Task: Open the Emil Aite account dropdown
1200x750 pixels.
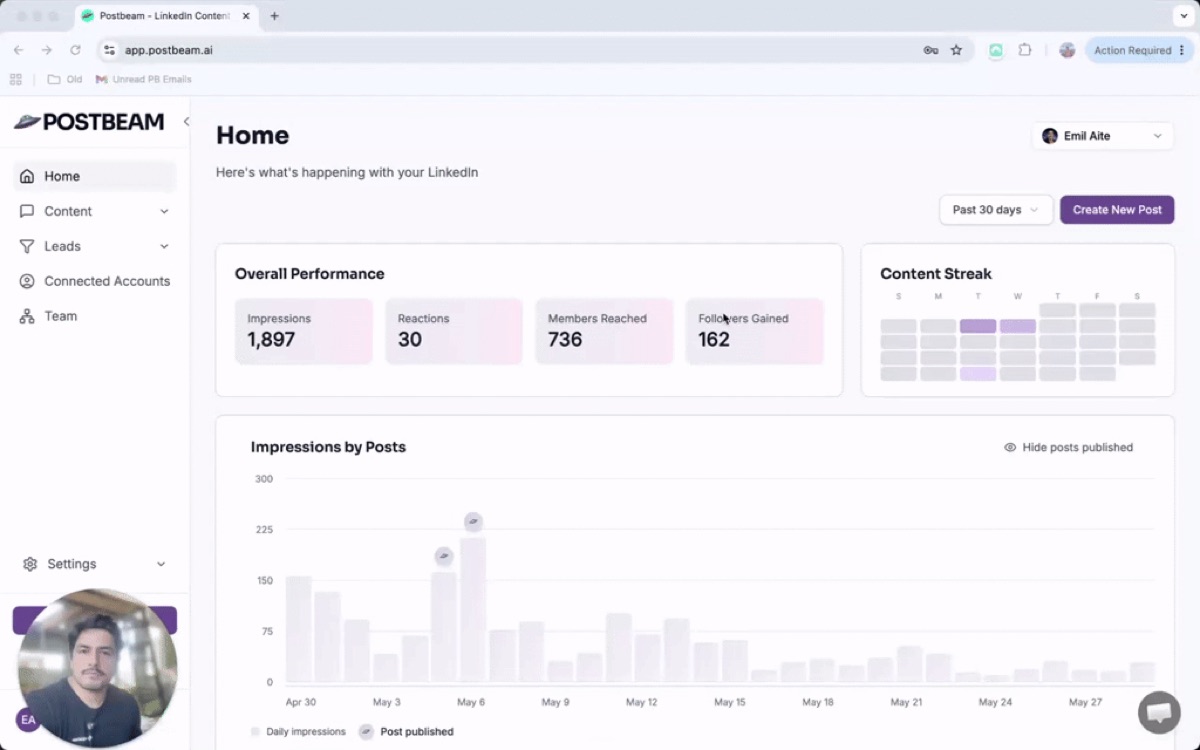Action: (x=1103, y=136)
